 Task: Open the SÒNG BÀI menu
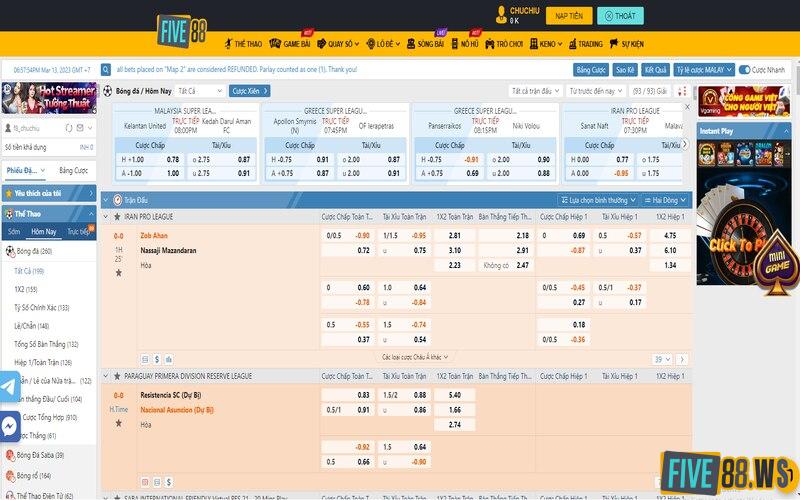pos(426,44)
